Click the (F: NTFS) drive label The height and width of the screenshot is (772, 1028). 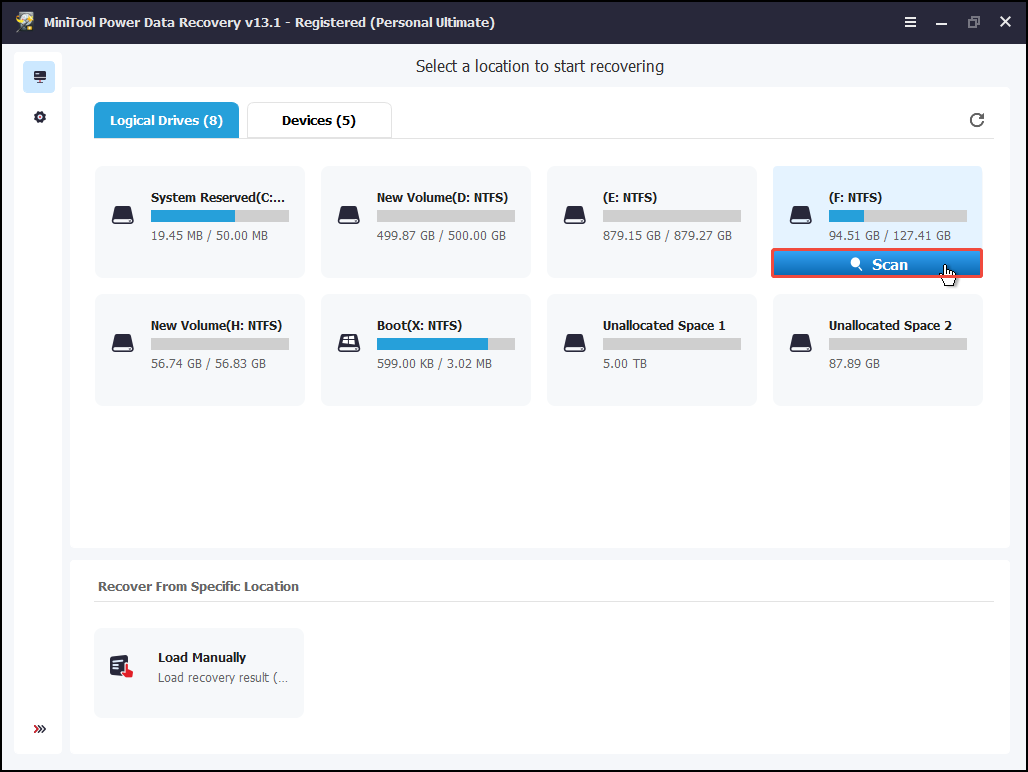pos(855,197)
